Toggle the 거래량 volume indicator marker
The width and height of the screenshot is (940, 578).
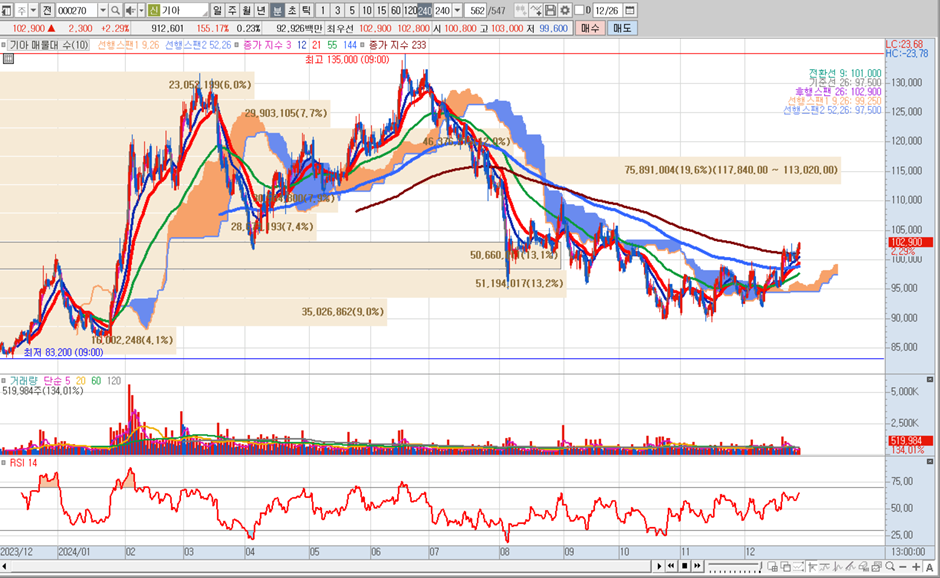(5, 381)
